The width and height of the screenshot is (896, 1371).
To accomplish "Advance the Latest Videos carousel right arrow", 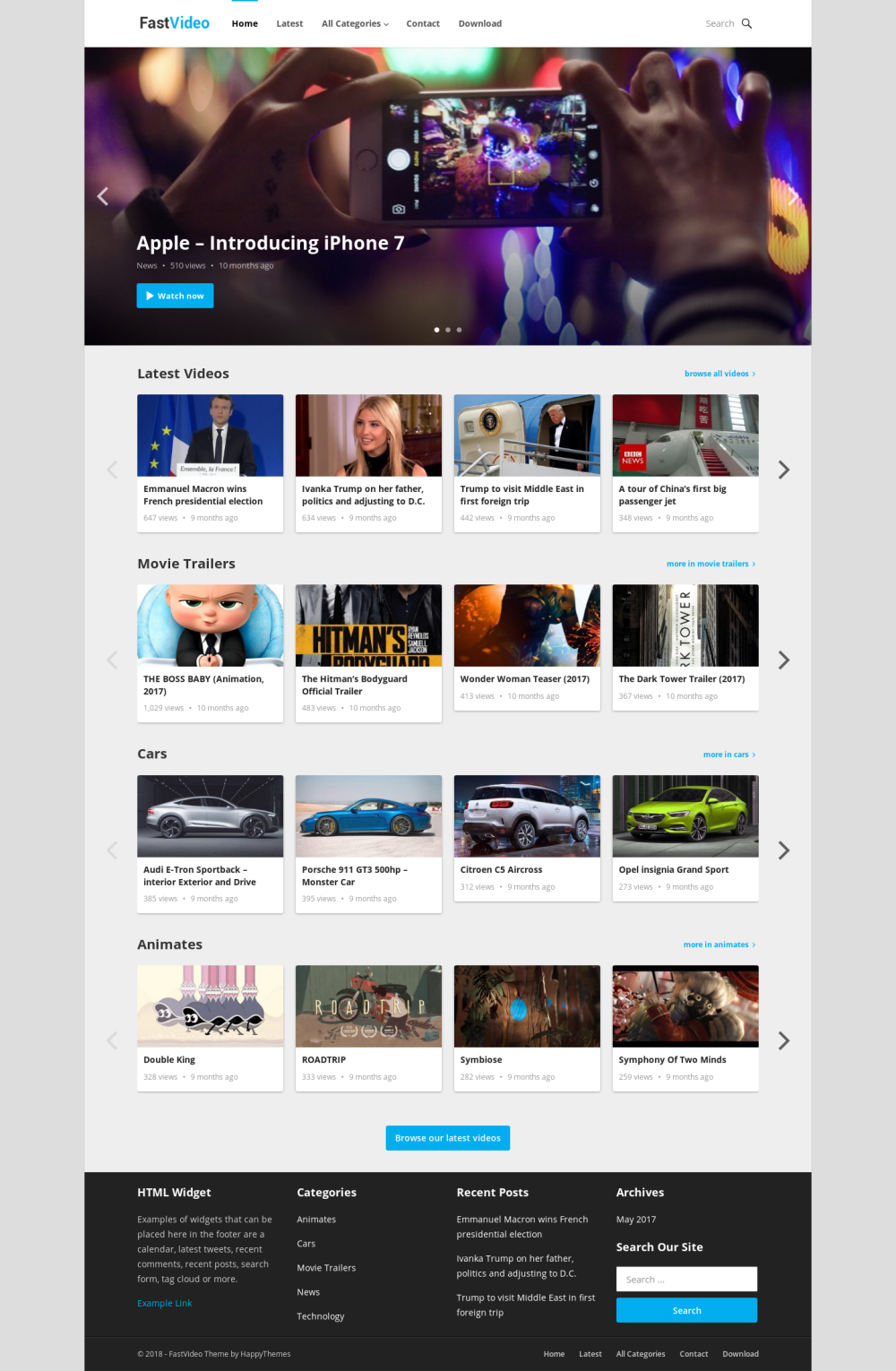I will [x=784, y=469].
